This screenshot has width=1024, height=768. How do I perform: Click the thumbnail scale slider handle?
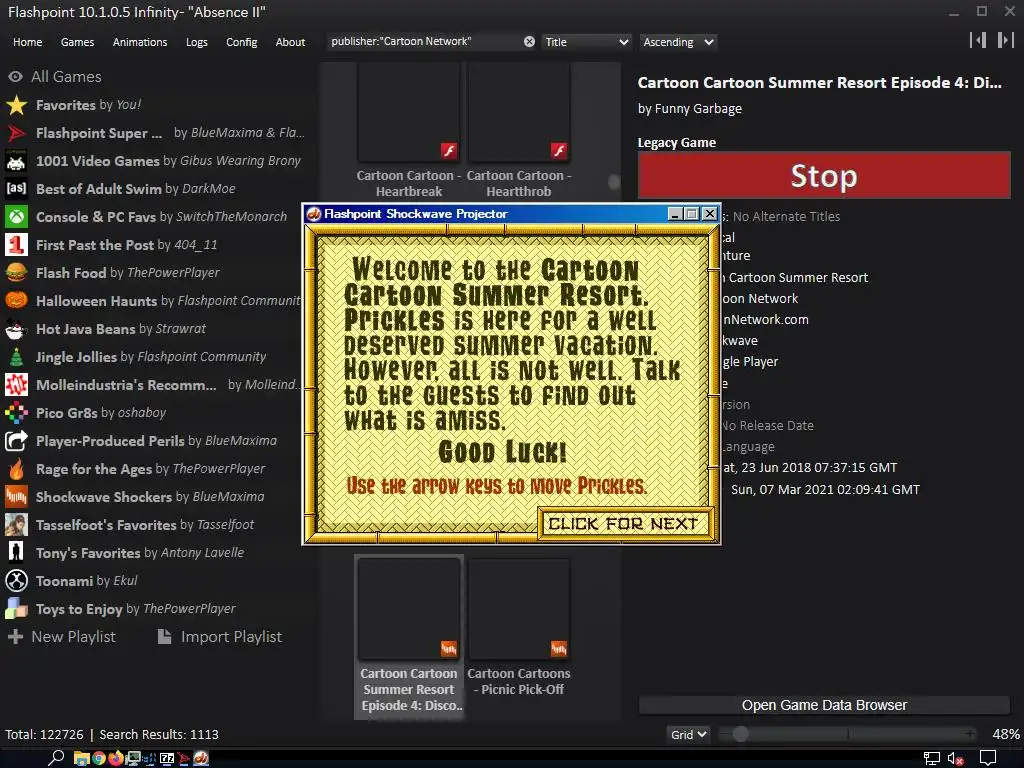tap(740, 734)
